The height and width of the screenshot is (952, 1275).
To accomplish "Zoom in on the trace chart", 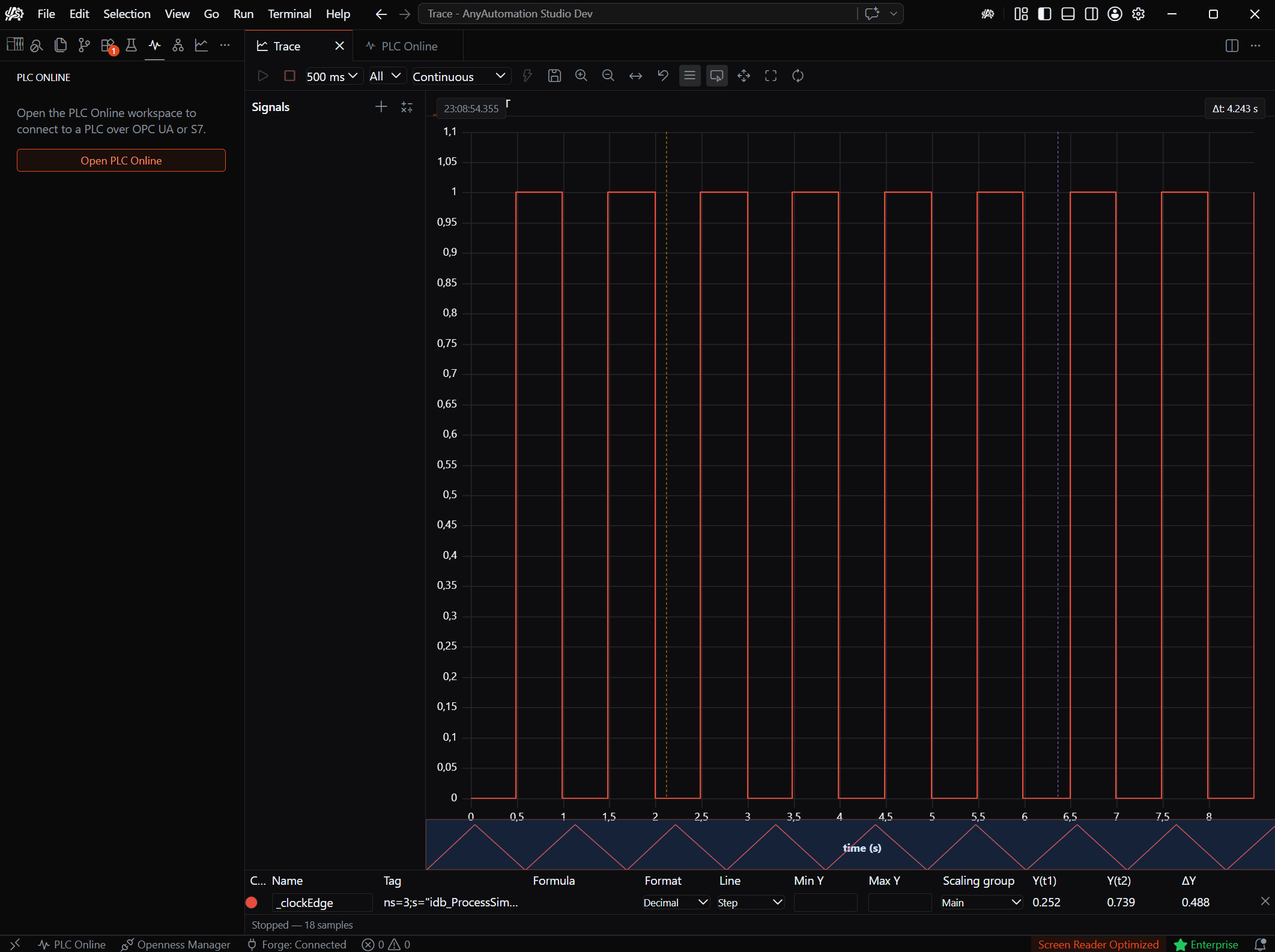I will pyautogui.click(x=581, y=76).
